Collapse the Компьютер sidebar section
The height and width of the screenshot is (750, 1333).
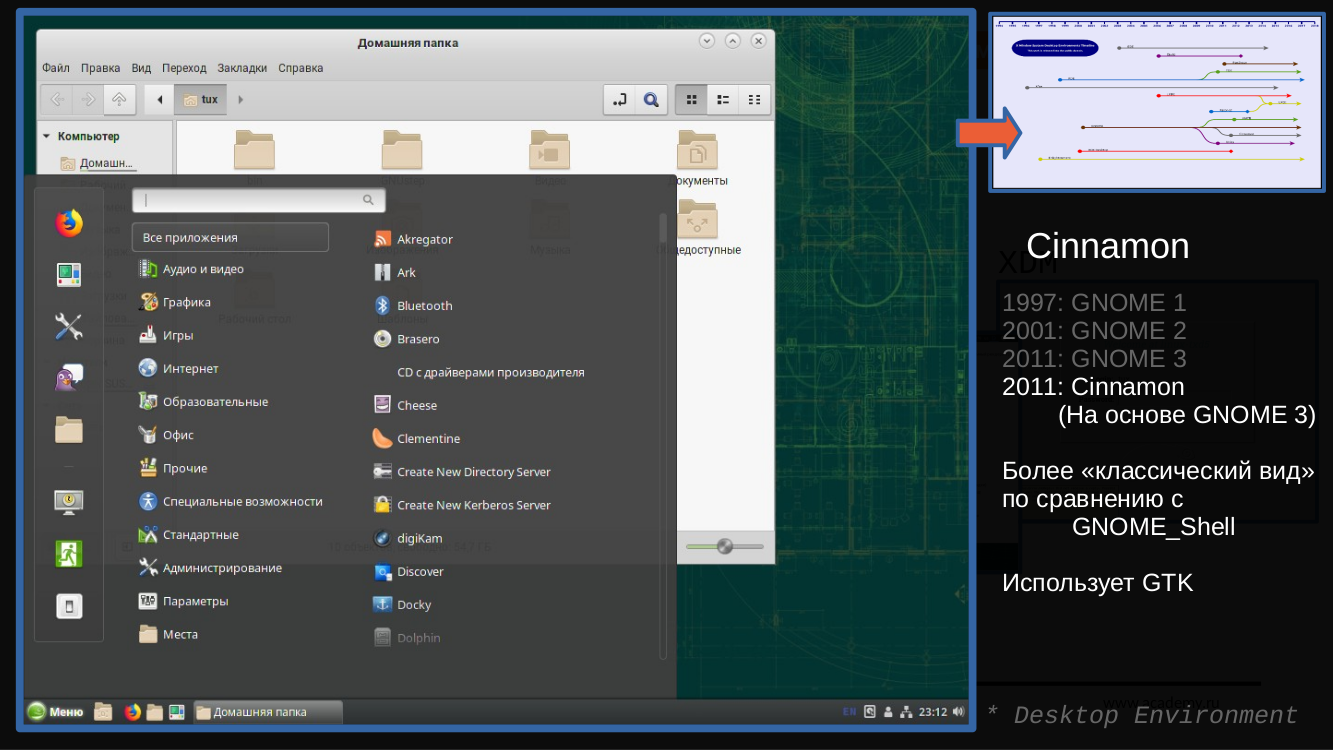(x=46, y=136)
